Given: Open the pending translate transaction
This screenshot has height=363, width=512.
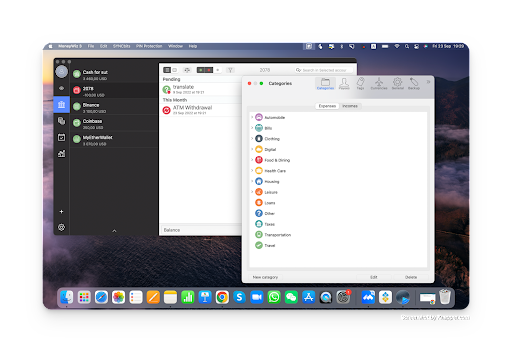Looking at the screenshot, I should pos(201,89).
